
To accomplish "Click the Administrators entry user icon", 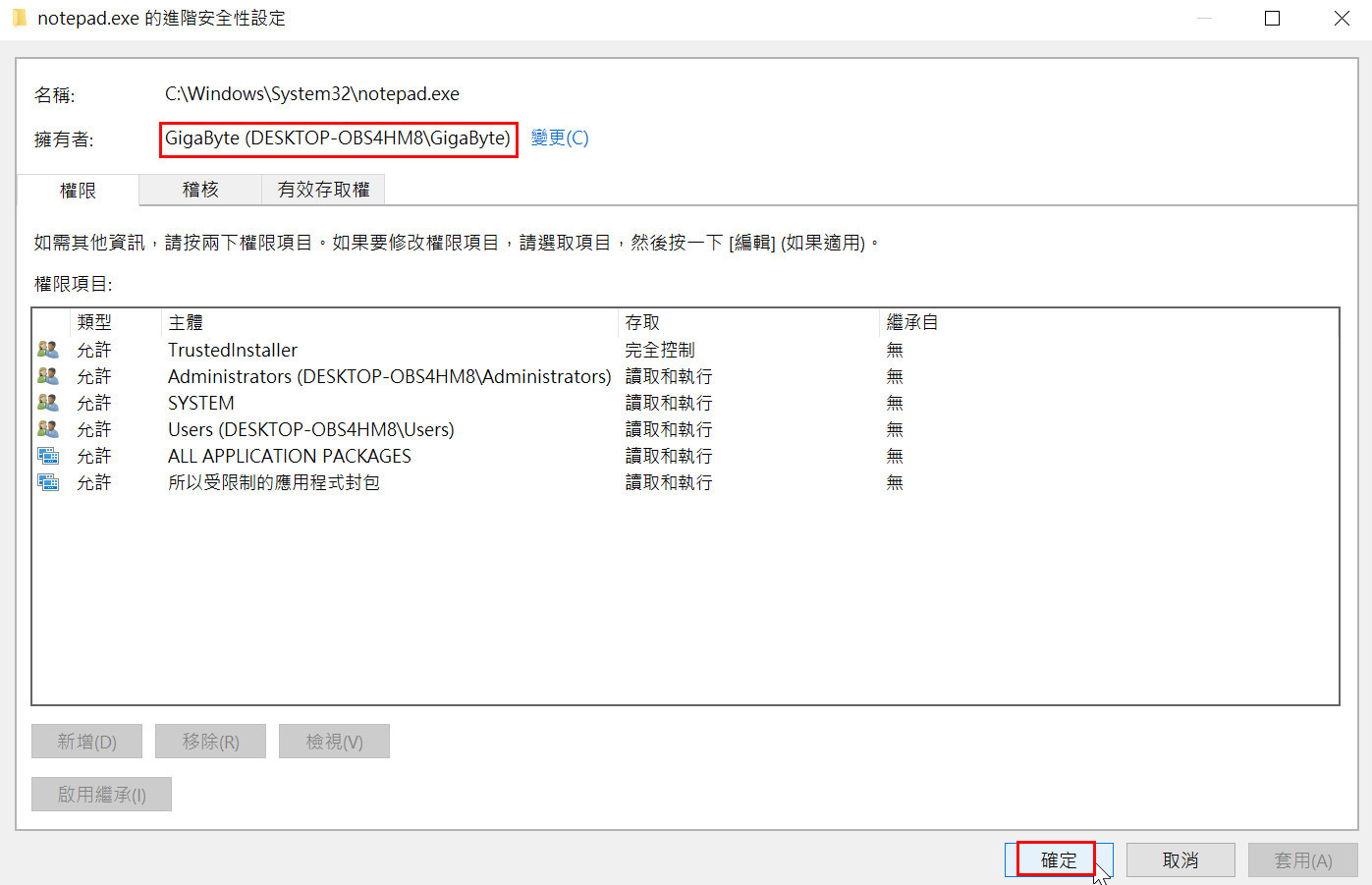I will [x=47, y=376].
